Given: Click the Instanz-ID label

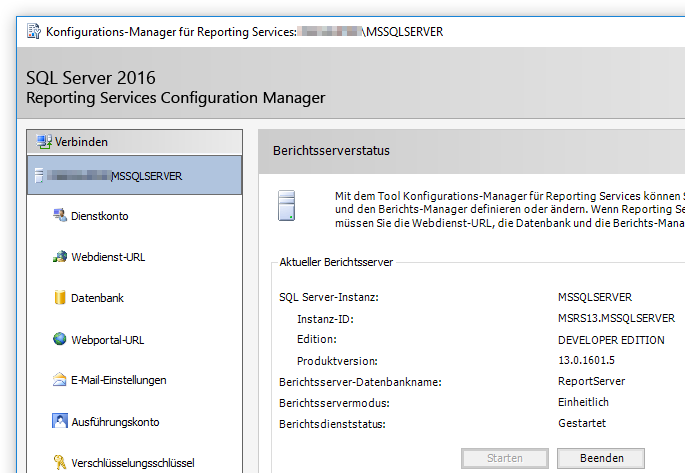Looking at the screenshot, I should pyautogui.click(x=325, y=319).
